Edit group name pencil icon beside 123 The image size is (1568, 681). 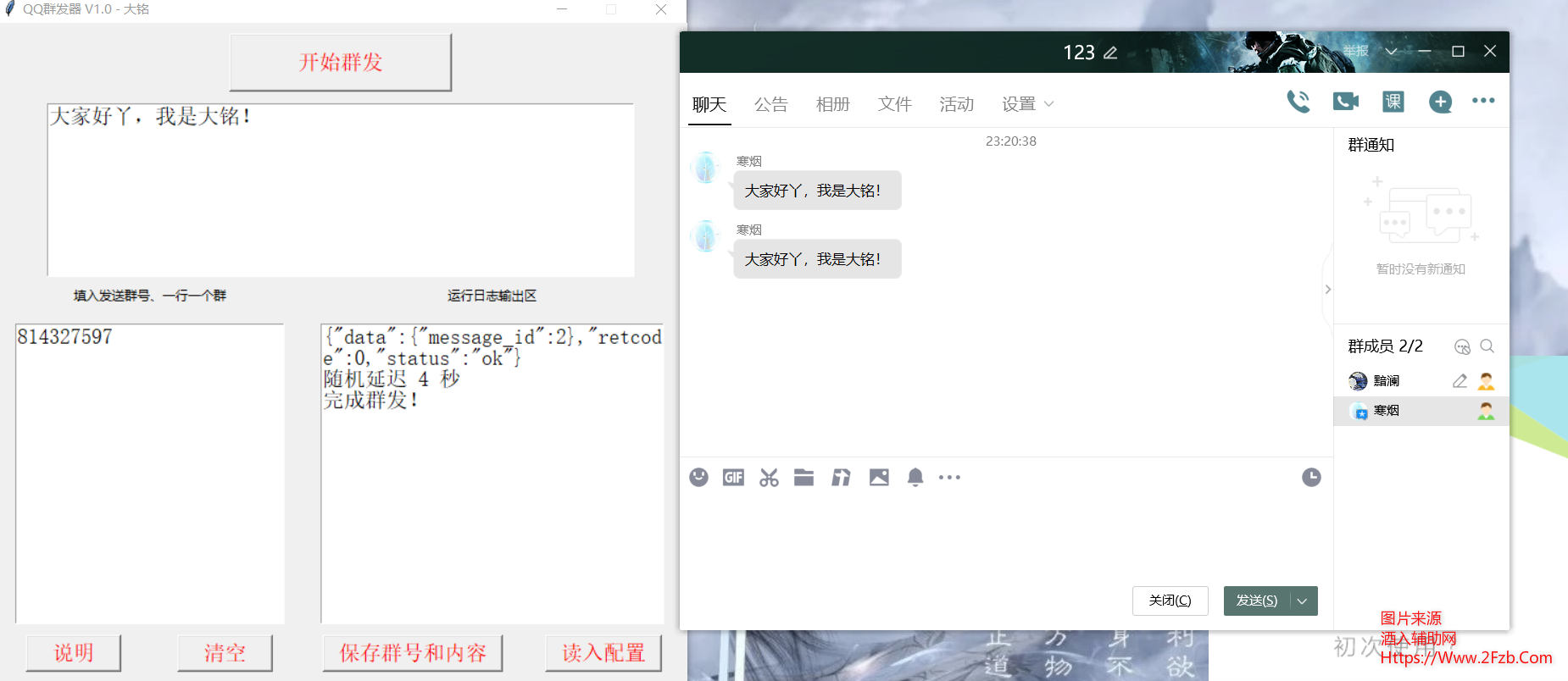tap(1110, 53)
